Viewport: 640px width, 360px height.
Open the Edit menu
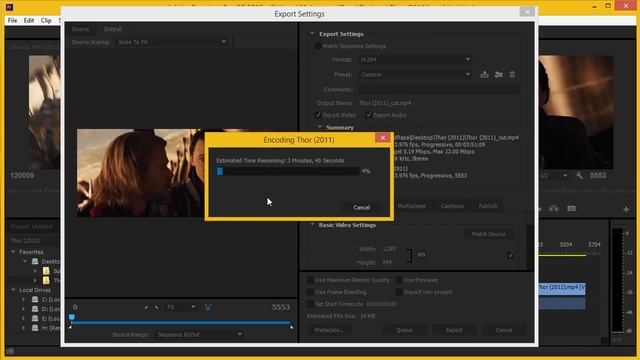tap(29, 20)
